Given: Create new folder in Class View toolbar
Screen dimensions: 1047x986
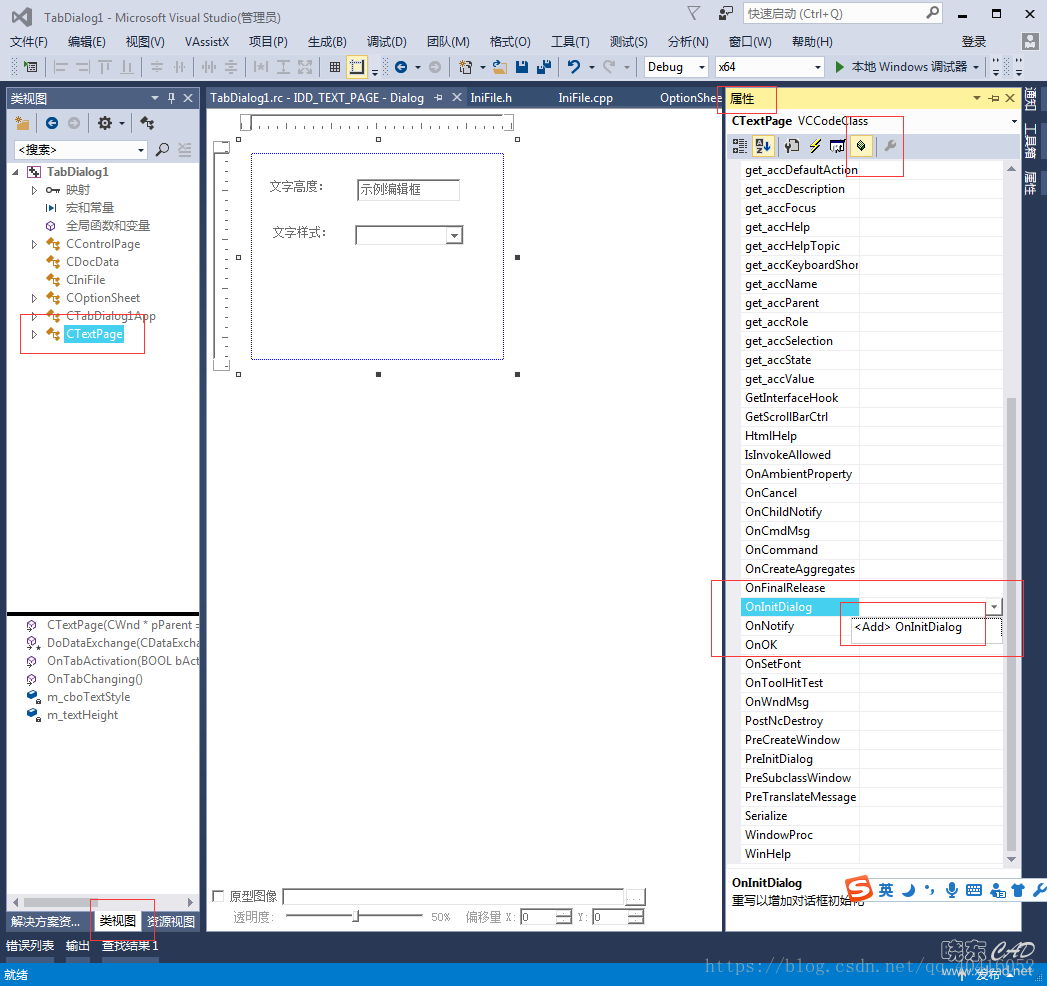Looking at the screenshot, I should 23,123.
